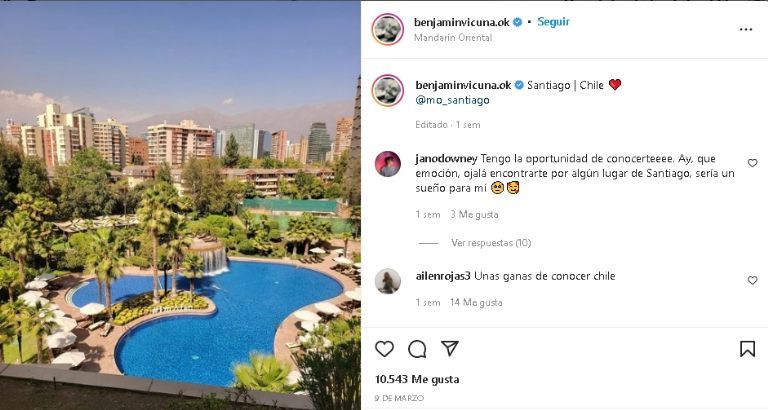Click benjaminvicuna.ok header profile picture
768x410 pixels.
(x=388, y=29)
